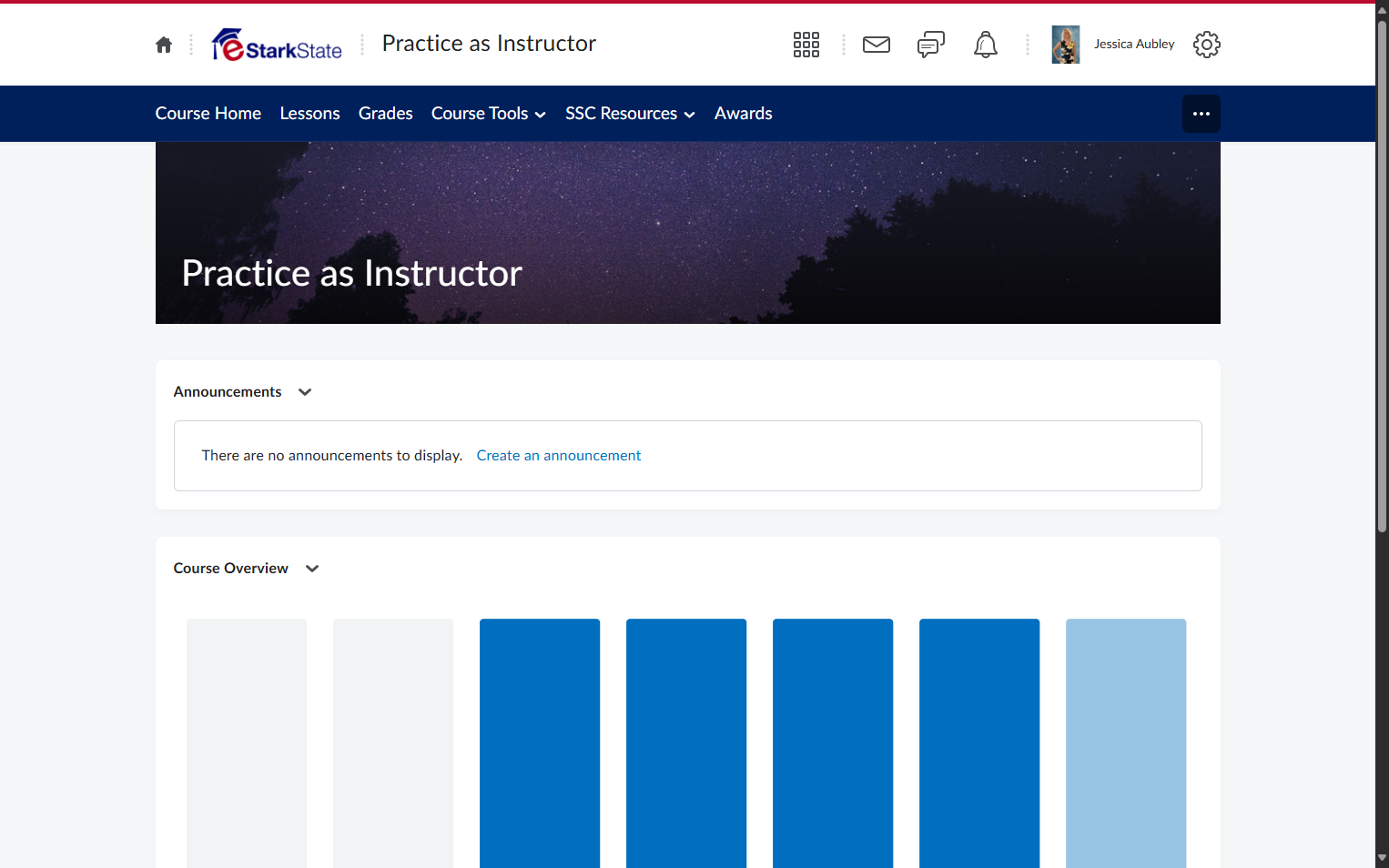Expand the Course Overview chevron menu
This screenshot has height=868, width=1389.
coord(312,569)
